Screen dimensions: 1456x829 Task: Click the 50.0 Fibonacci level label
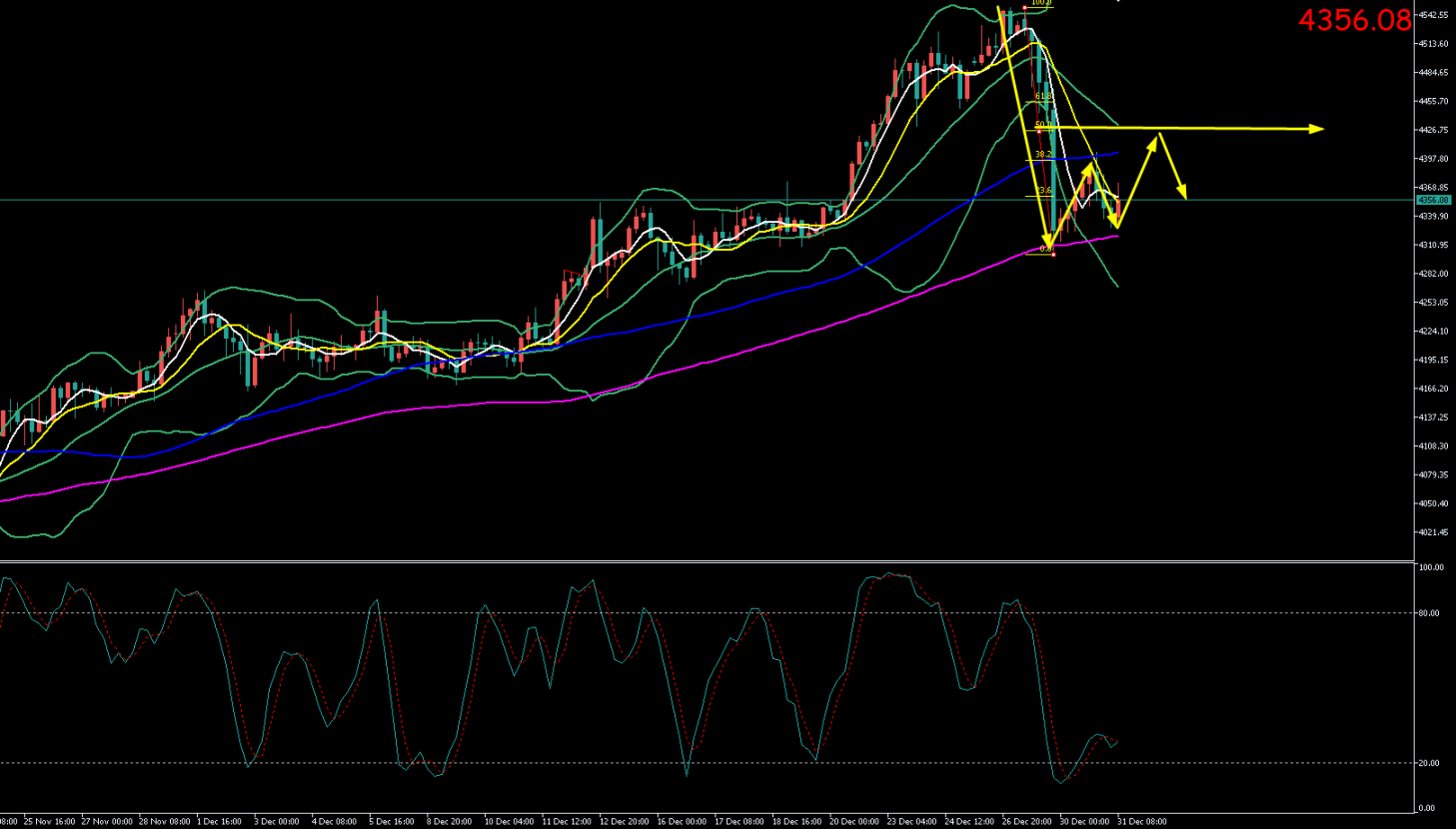(x=1042, y=125)
